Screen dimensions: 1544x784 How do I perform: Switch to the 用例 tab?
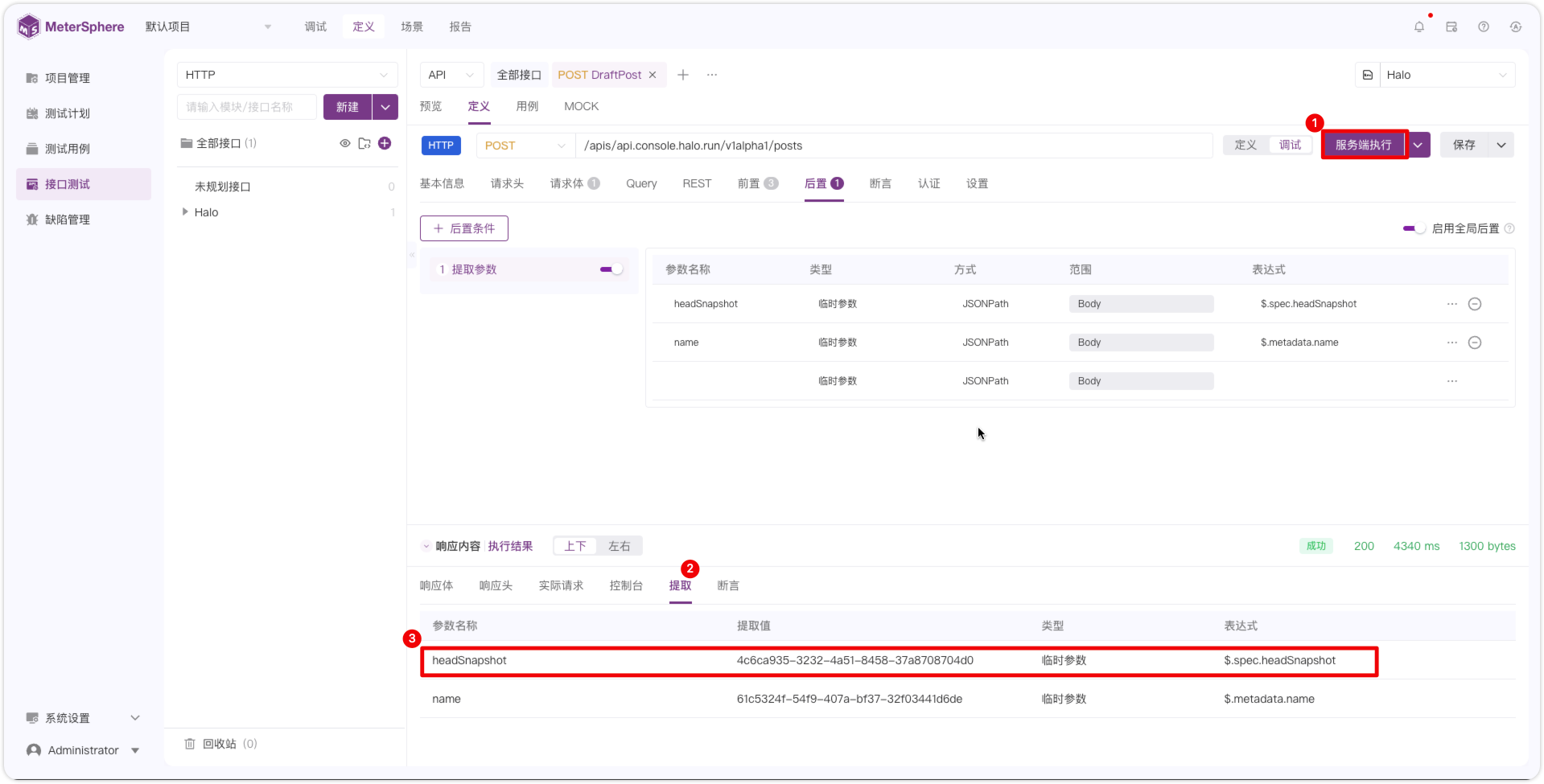(527, 106)
